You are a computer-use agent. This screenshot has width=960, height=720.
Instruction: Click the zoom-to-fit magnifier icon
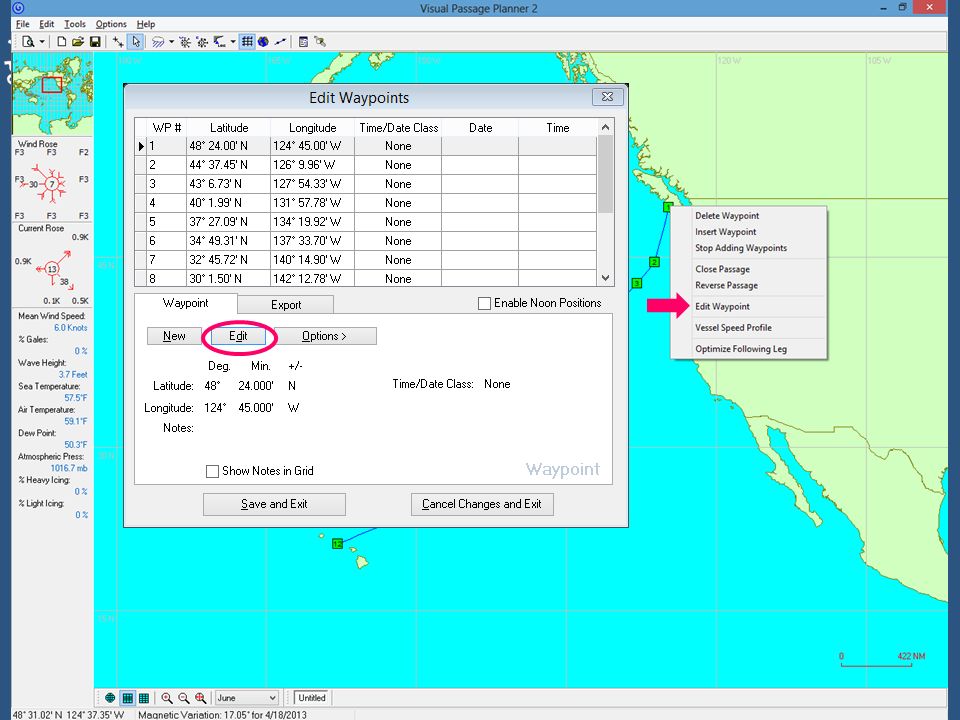(x=201, y=698)
